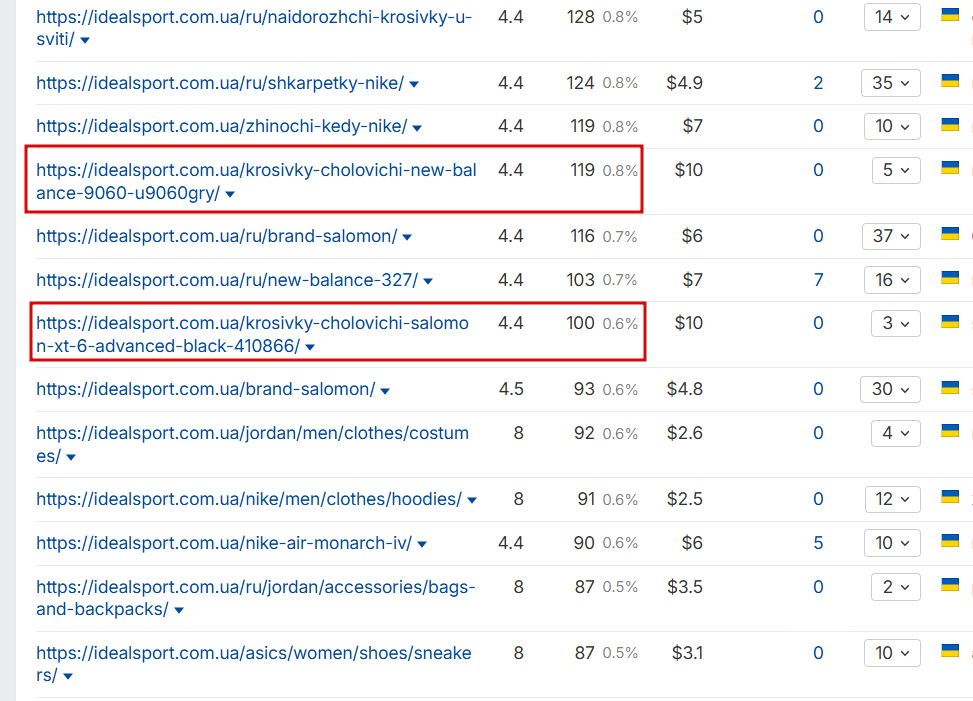Expand the arrow next to zhinochi-kedy-nike URL
The width and height of the screenshot is (973, 701).
417,128
